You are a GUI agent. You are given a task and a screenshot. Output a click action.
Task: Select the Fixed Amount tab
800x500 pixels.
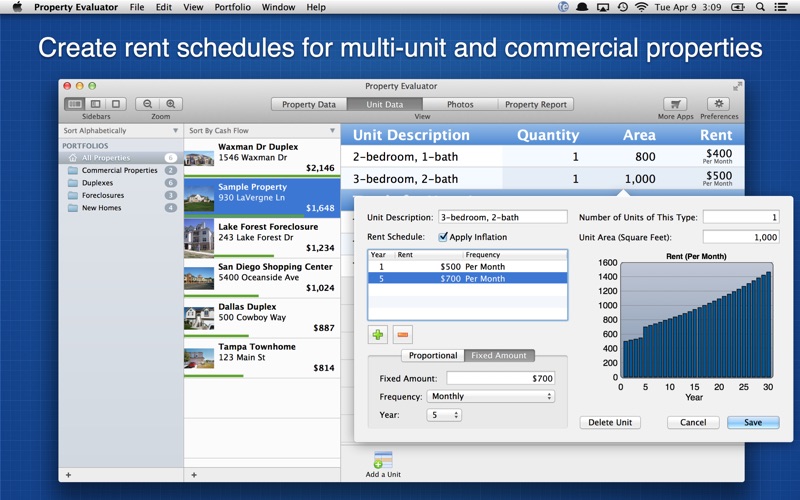pyautogui.click(x=499, y=356)
